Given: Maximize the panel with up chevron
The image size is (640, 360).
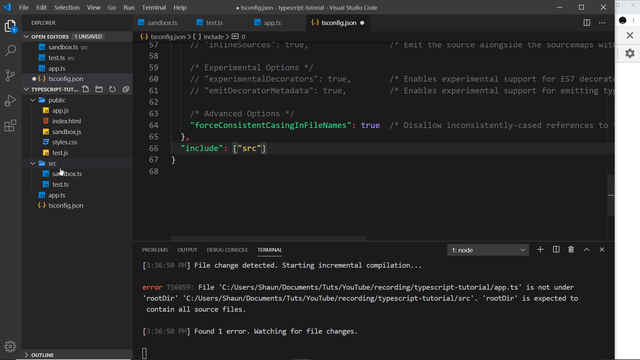Looking at the screenshot, I should click(x=587, y=249).
